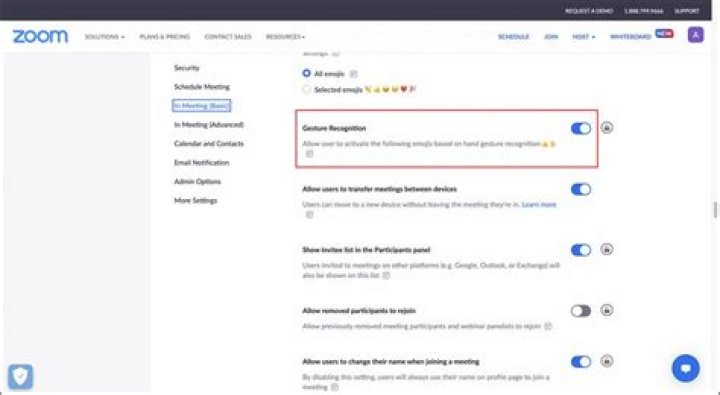Click the emoji list beside Selected emojis
The width and height of the screenshot is (720, 395).
coord(390,89)
